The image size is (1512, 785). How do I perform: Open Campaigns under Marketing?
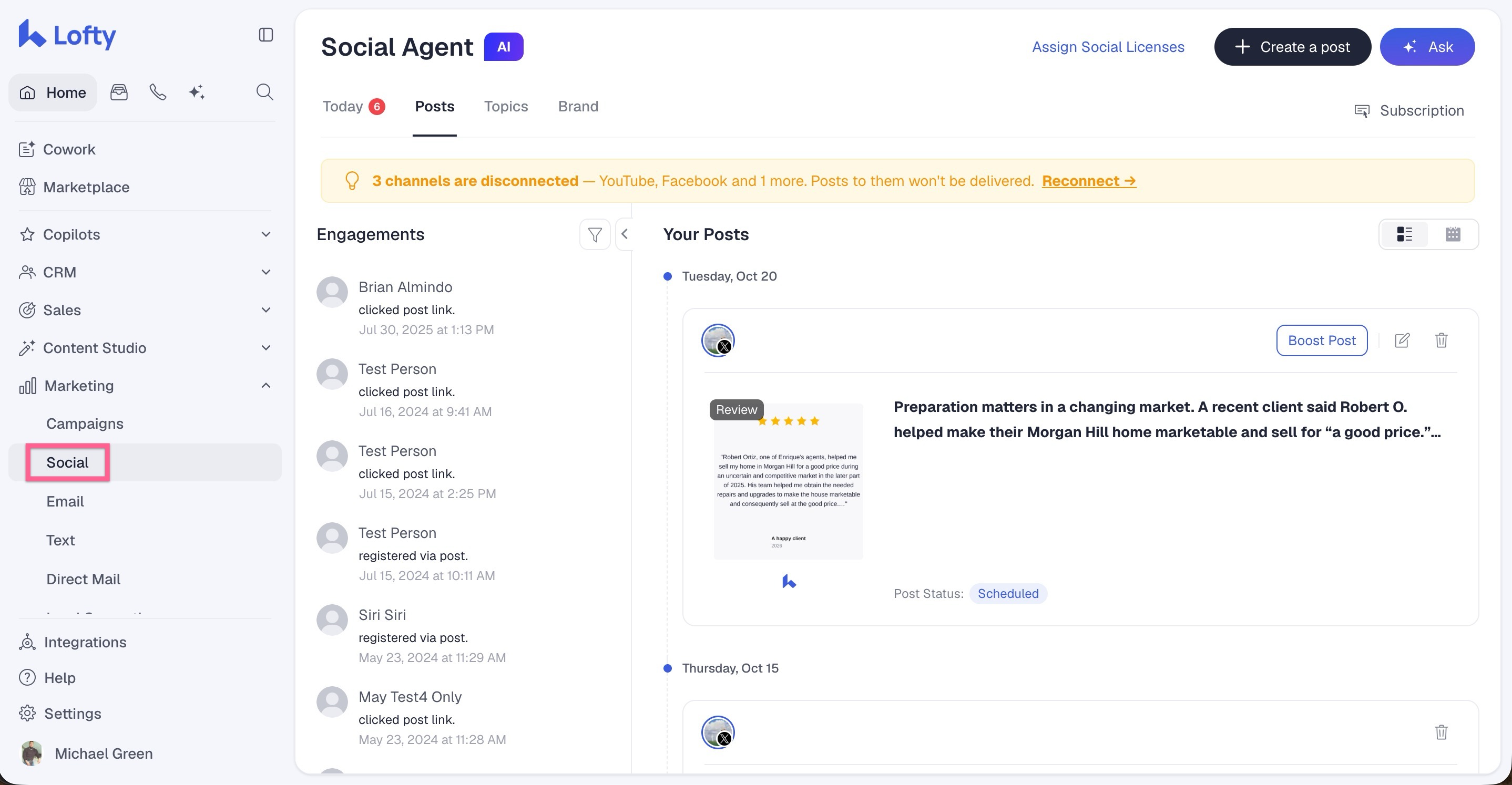tap(85, 424)
